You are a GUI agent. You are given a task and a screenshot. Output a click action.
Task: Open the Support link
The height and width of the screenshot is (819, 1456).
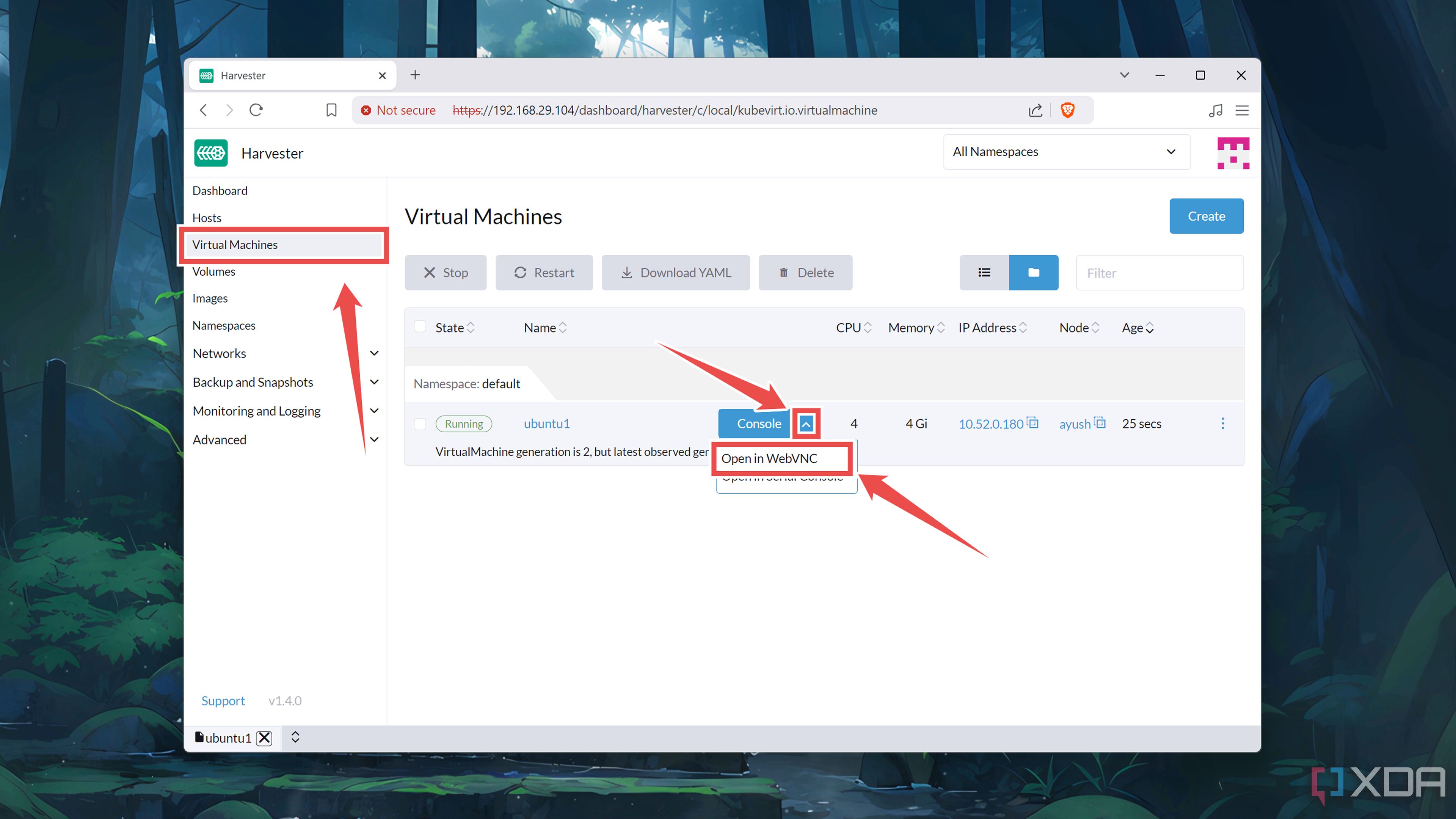(x=223, y=701)
